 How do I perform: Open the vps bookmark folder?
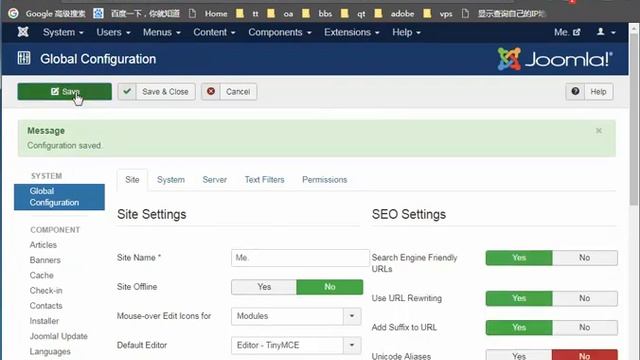(438, 13)
